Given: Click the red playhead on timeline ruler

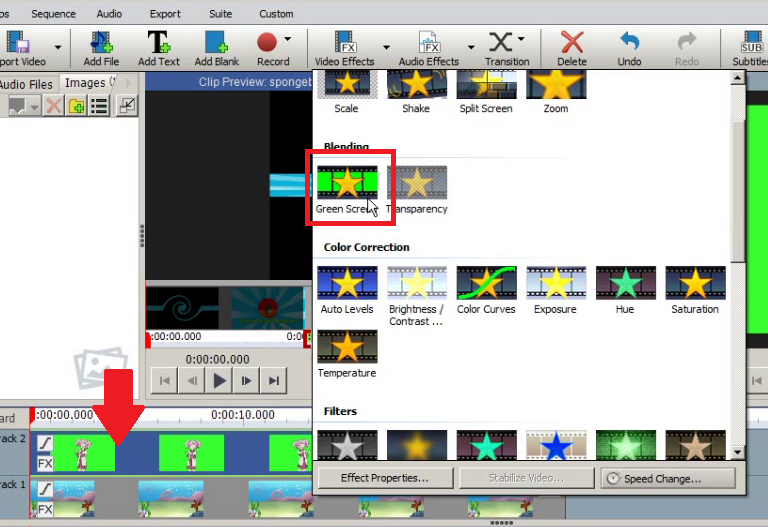Looking at the screenshot, I should tap(32, 415).
